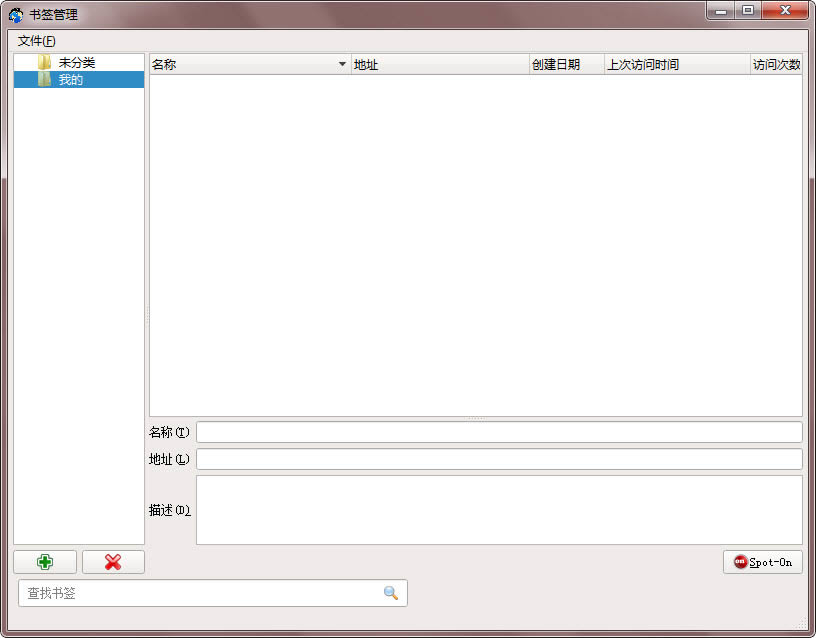816x638 pixels.
Task: Add a new folder with green plus
Action: 45,562
